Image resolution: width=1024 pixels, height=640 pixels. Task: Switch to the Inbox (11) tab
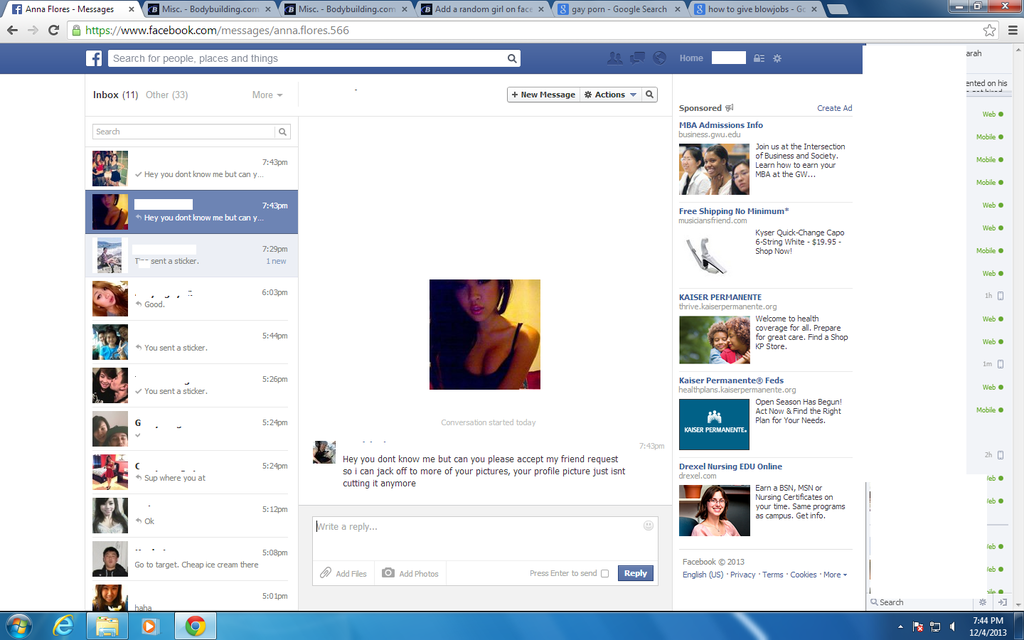116,95
